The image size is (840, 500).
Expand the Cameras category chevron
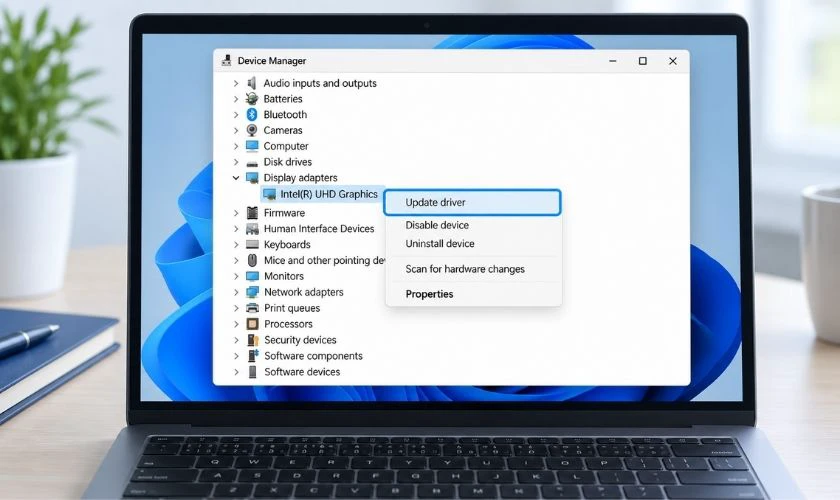click(x=236, y=130)
